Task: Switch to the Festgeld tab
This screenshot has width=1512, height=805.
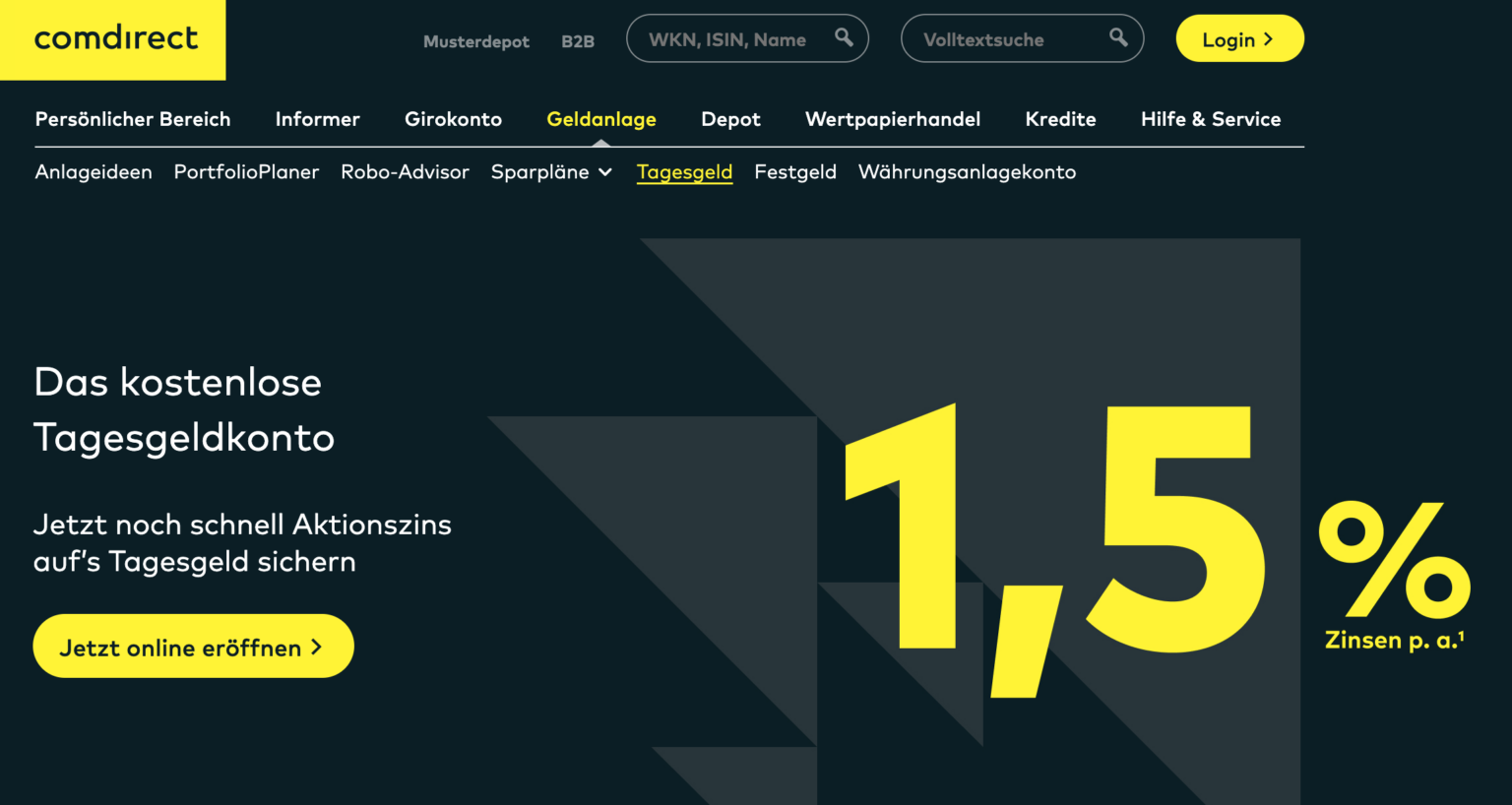Action: click(795, 172)
